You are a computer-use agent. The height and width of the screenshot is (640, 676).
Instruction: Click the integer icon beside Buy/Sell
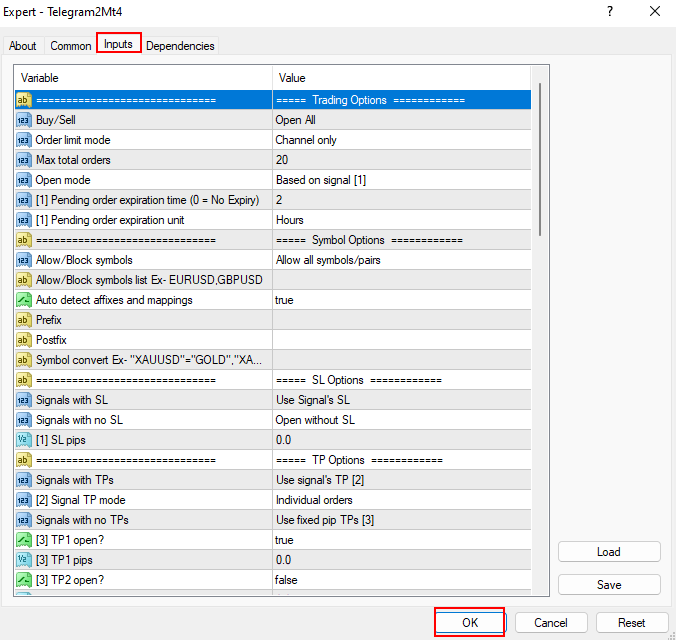[24, 120]
